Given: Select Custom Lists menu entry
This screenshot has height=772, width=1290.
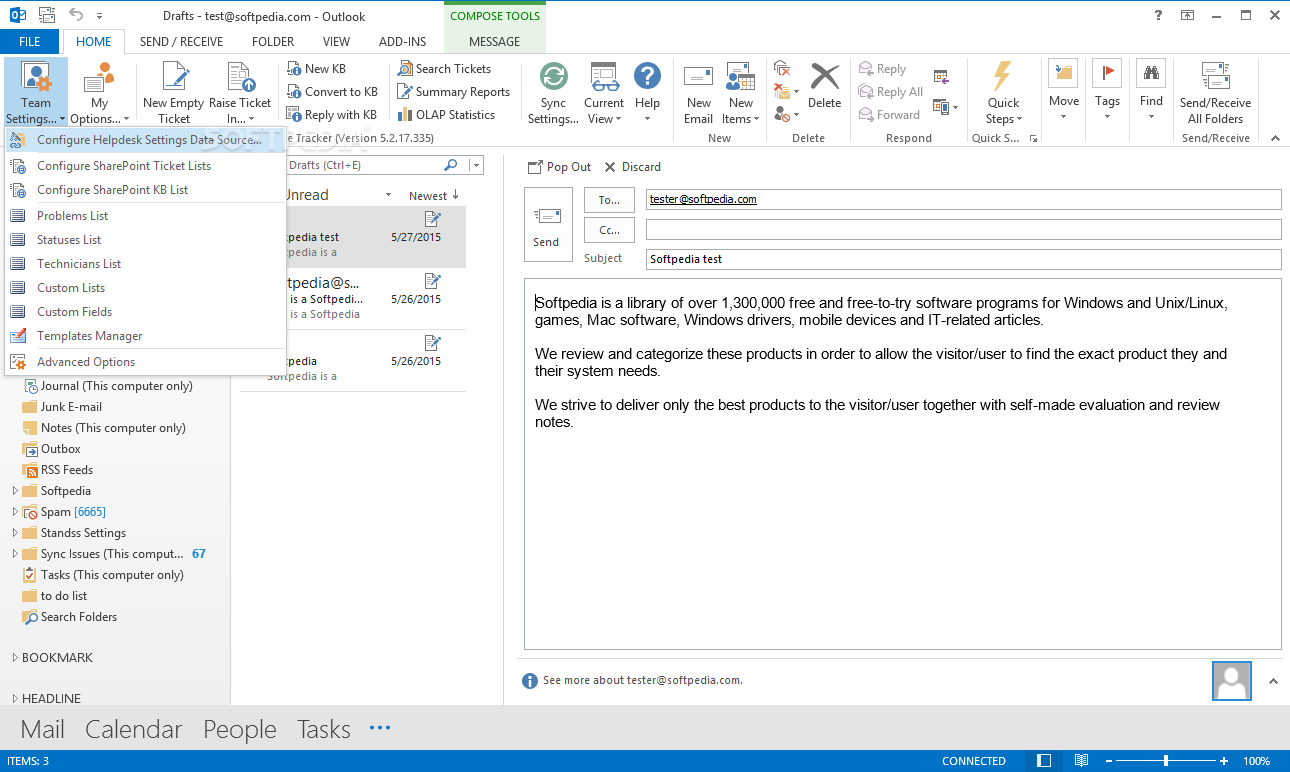Looking at the screenshot, I should point(146,288).
